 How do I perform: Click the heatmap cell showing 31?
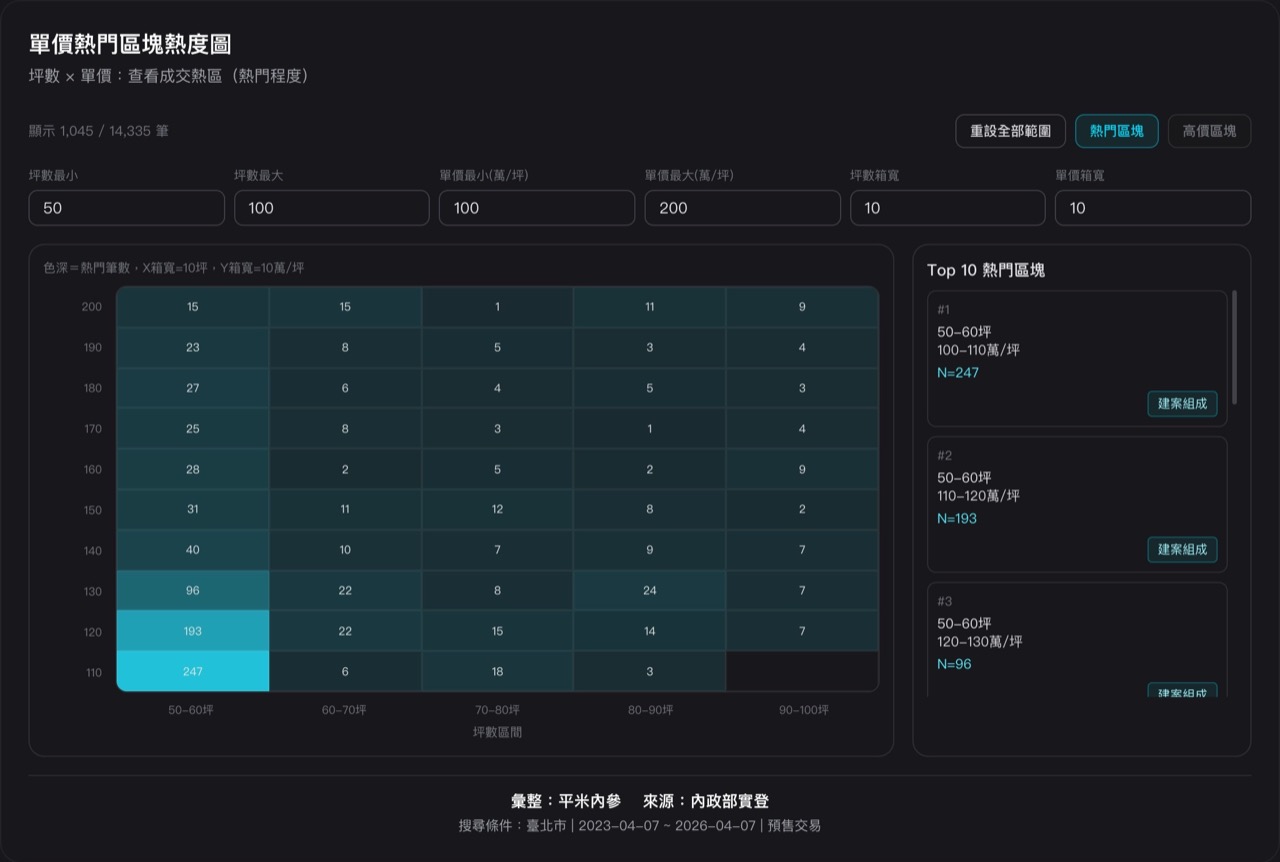[193, 509]
